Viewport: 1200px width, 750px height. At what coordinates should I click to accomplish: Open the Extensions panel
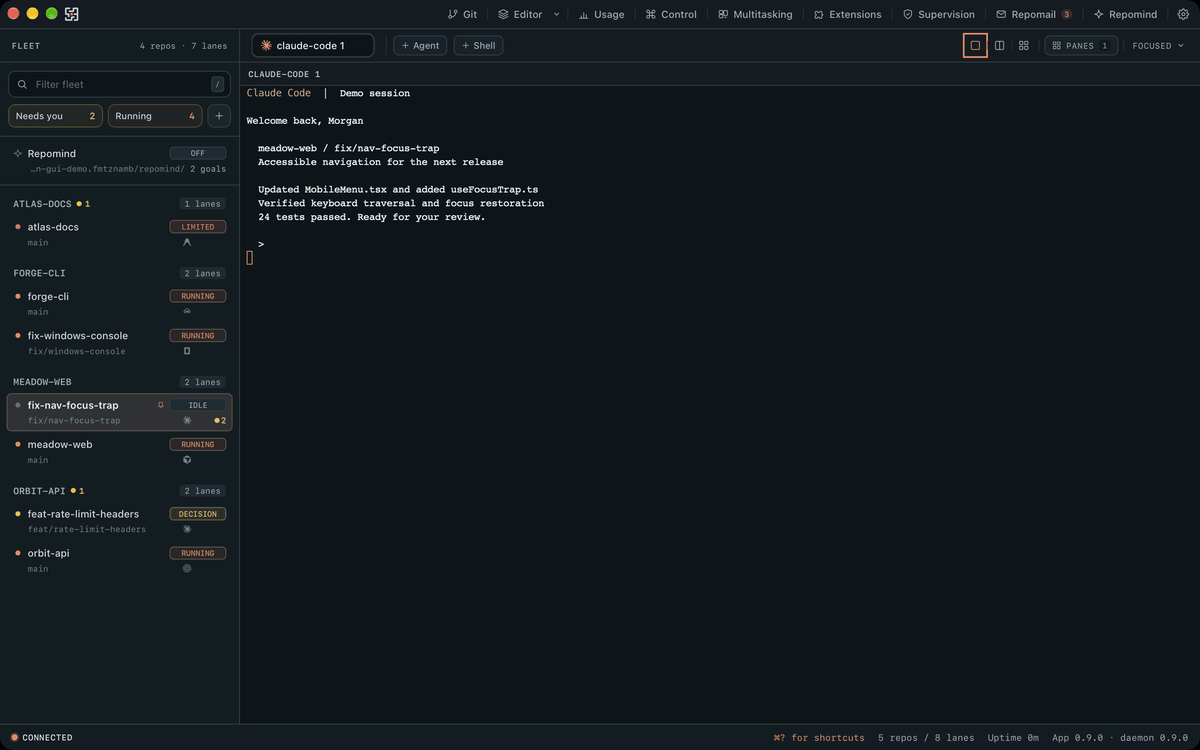coord(847,14)
